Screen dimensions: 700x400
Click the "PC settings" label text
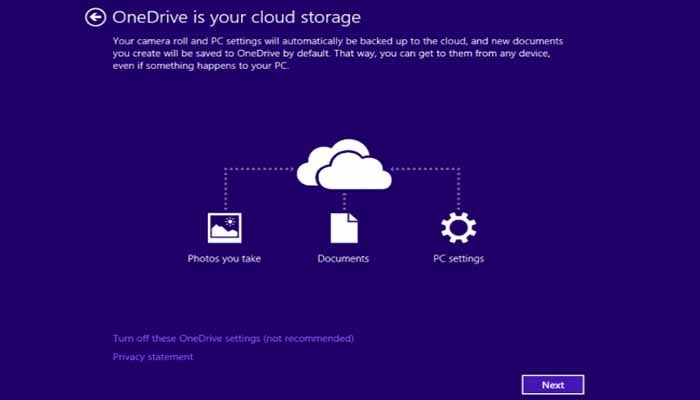(458, 259)
